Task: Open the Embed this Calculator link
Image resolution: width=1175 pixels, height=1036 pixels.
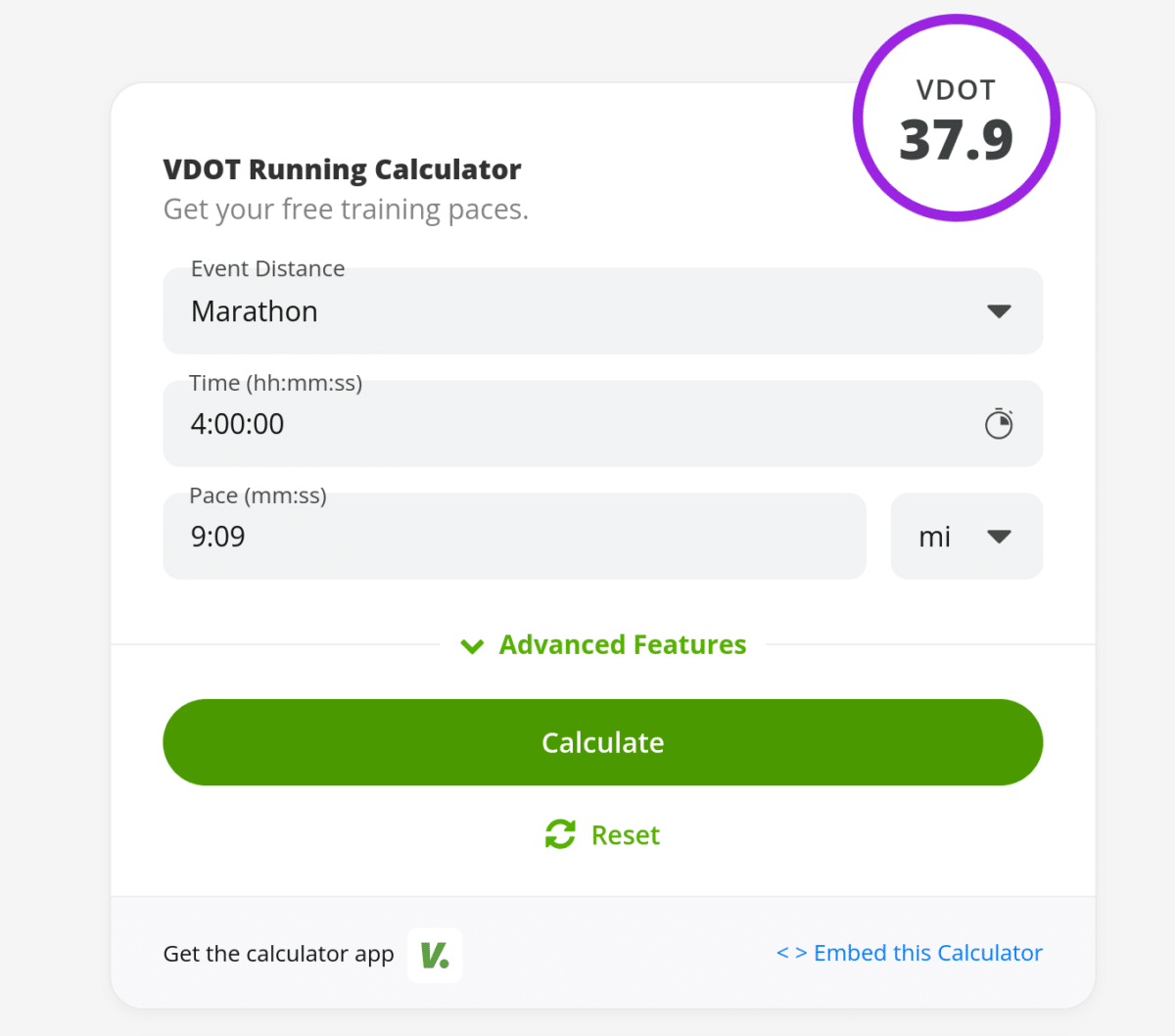Action: 926,952
